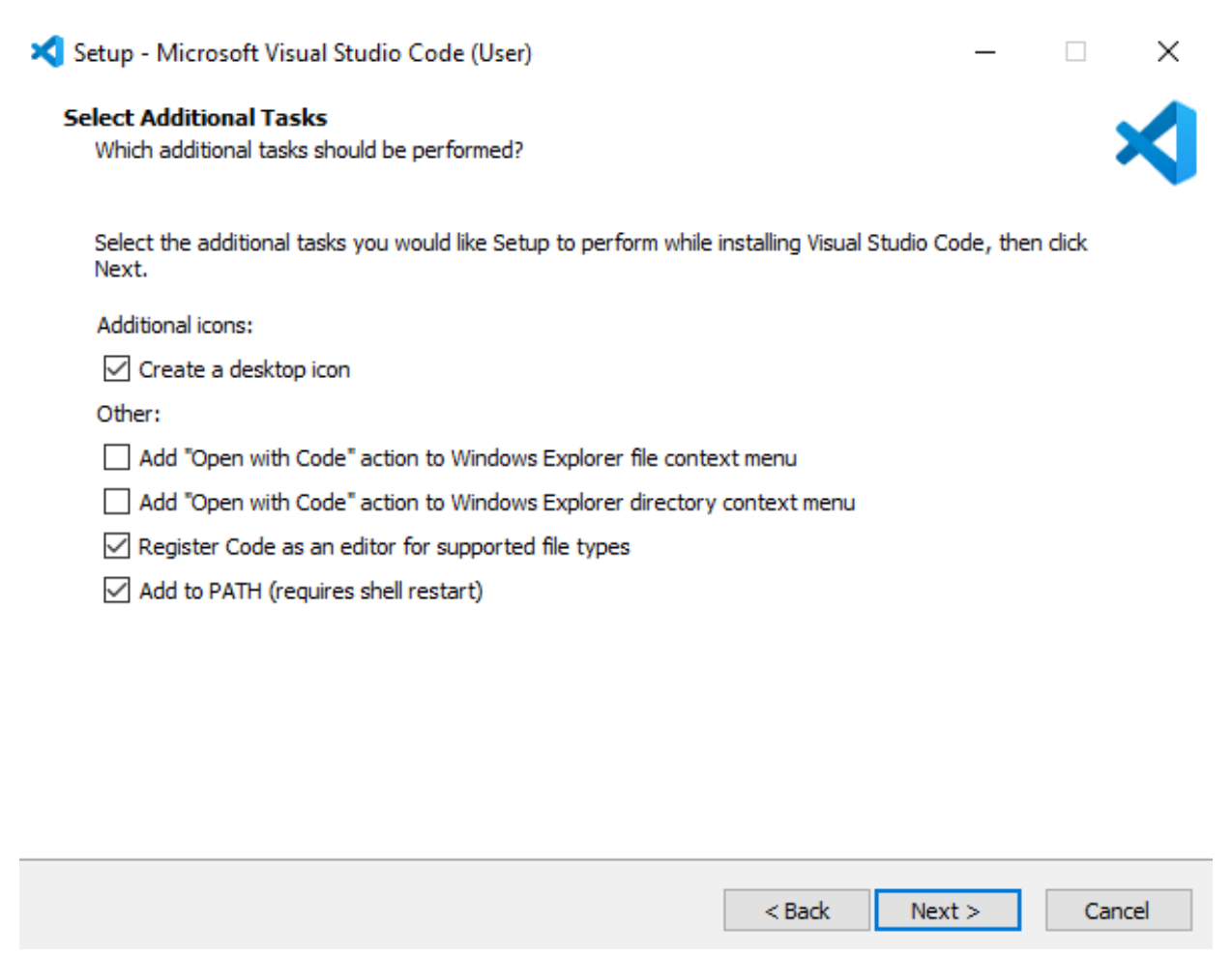Click the "Create a desktop icon" label text
The height and width of the screenshot is (956, 1232).
tap(245, 369)
